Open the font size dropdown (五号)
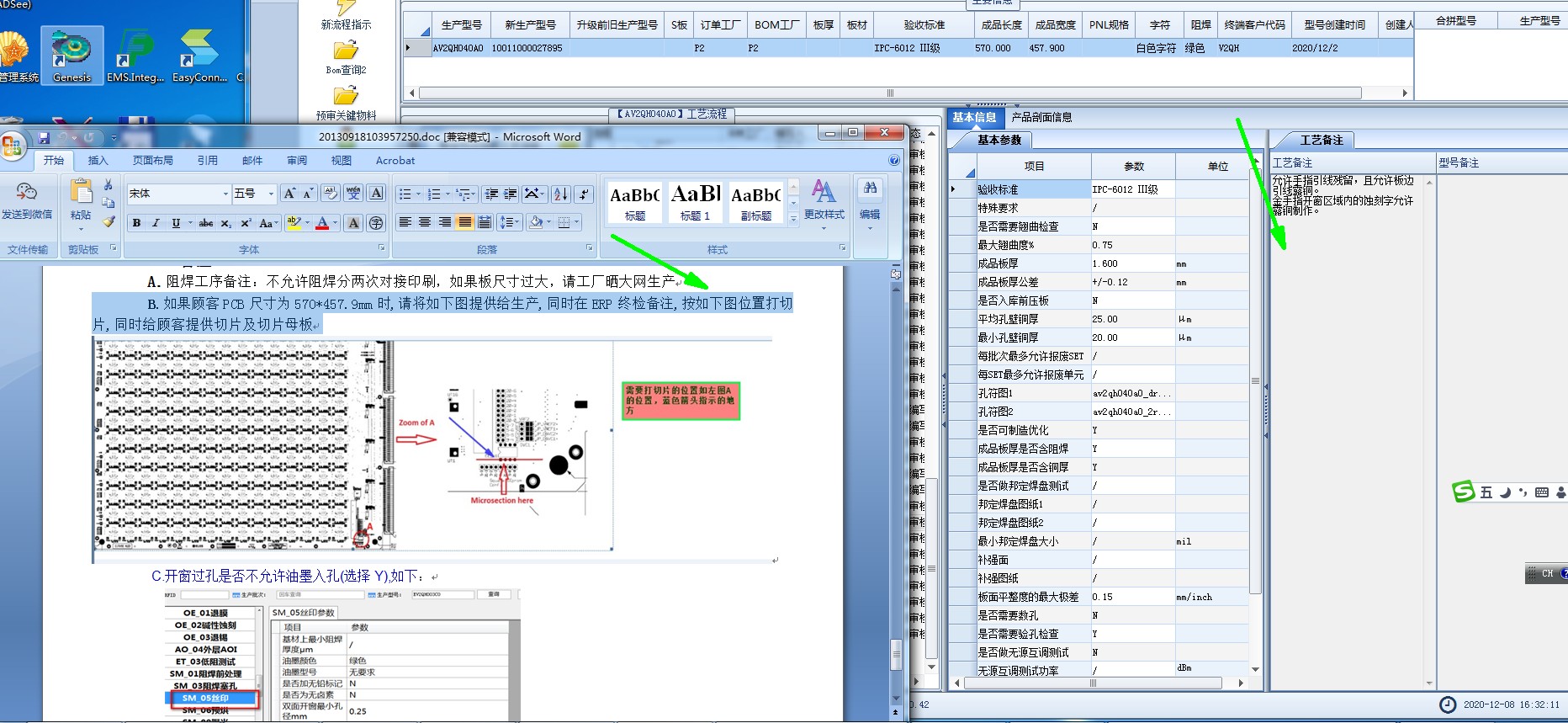The width and height of the screenshot is (1568, 723). (x=271, y=194)
